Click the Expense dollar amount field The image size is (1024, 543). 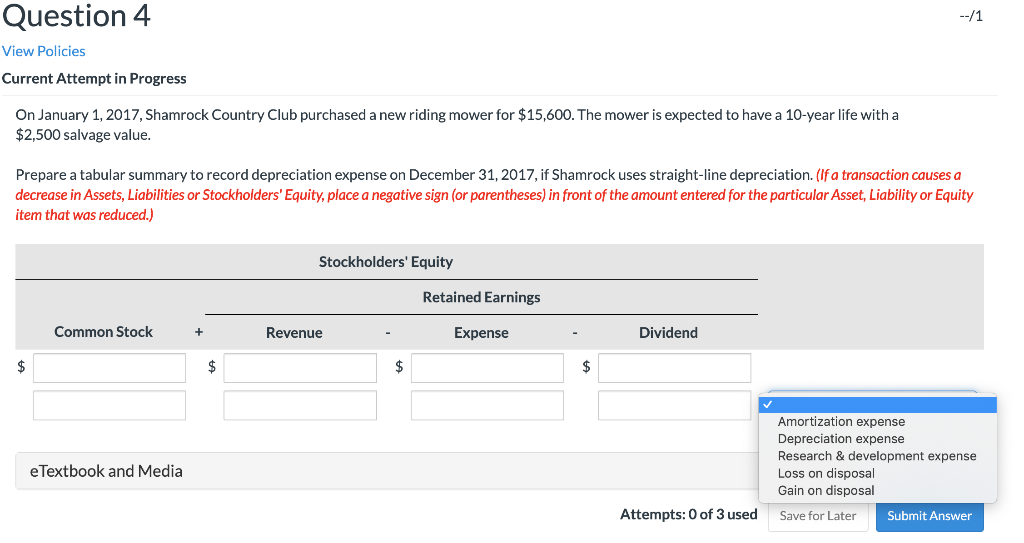(x=487, y=368)
